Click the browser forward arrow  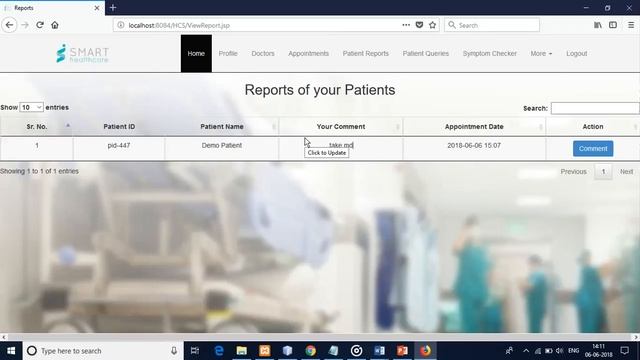click(x=24, y=25)
